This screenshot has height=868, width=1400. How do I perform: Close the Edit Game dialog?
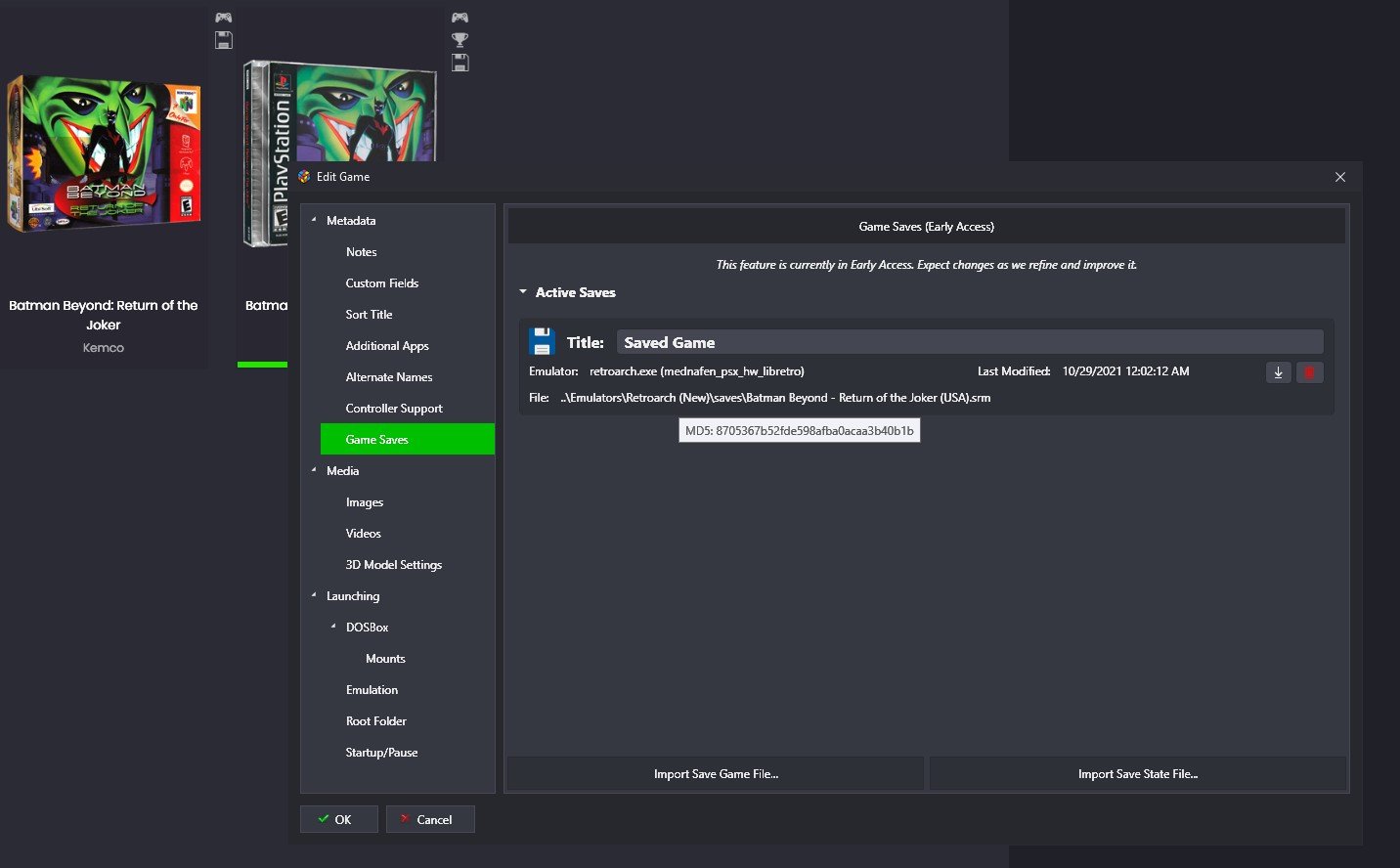pos(1340,177)
